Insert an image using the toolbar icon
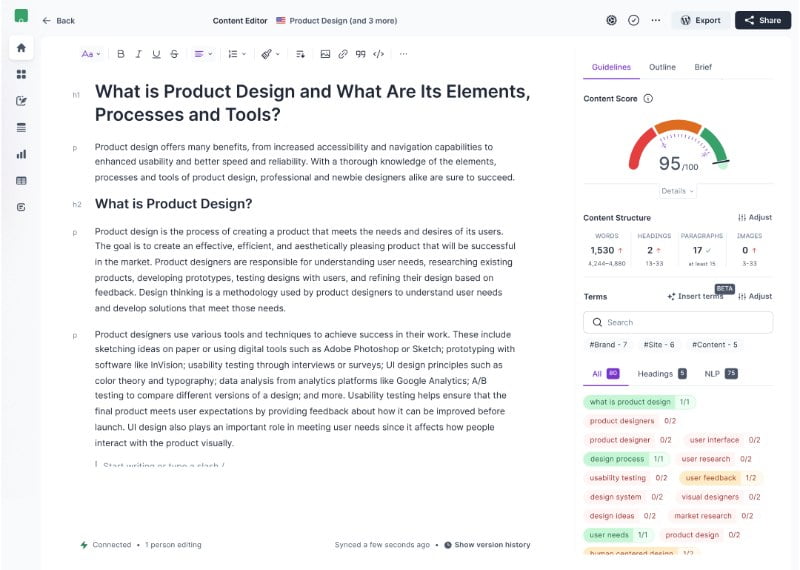 [325, 54]
